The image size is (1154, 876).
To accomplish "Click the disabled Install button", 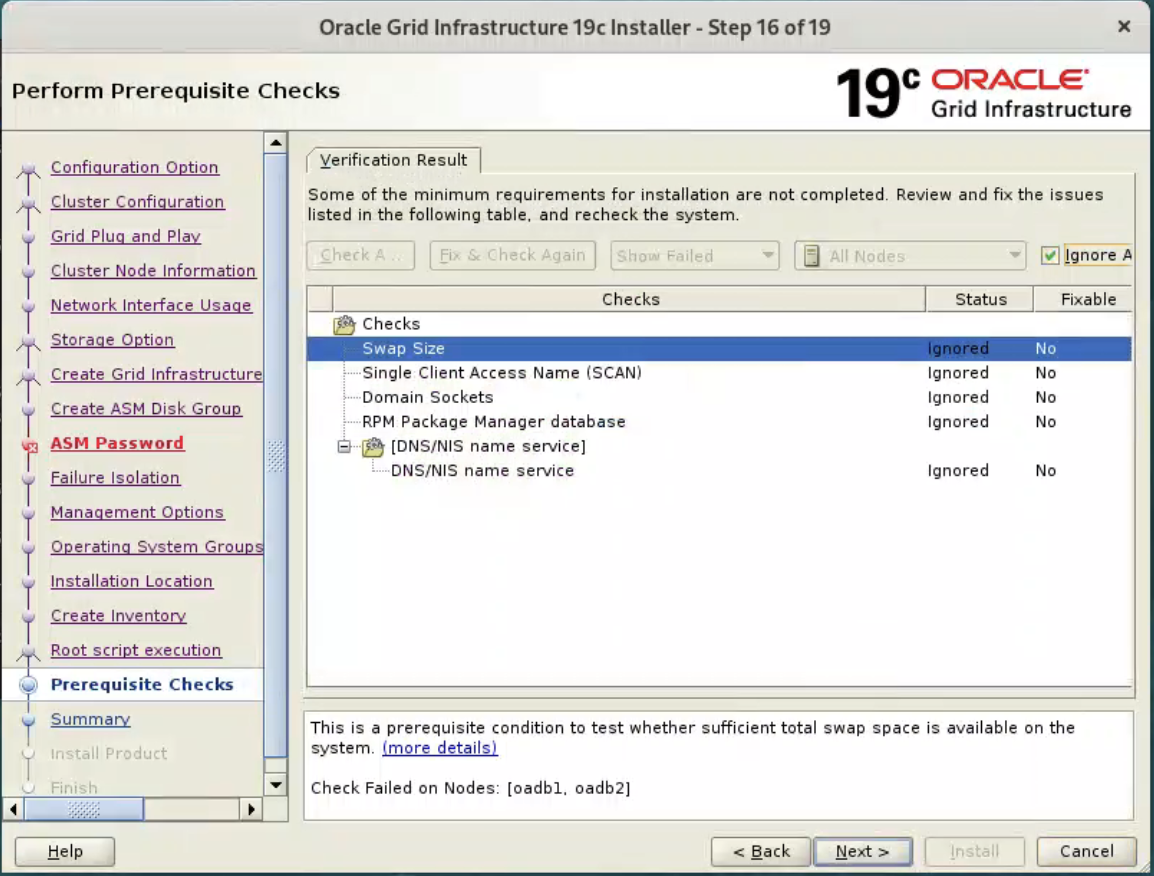I will pos(974,851).
